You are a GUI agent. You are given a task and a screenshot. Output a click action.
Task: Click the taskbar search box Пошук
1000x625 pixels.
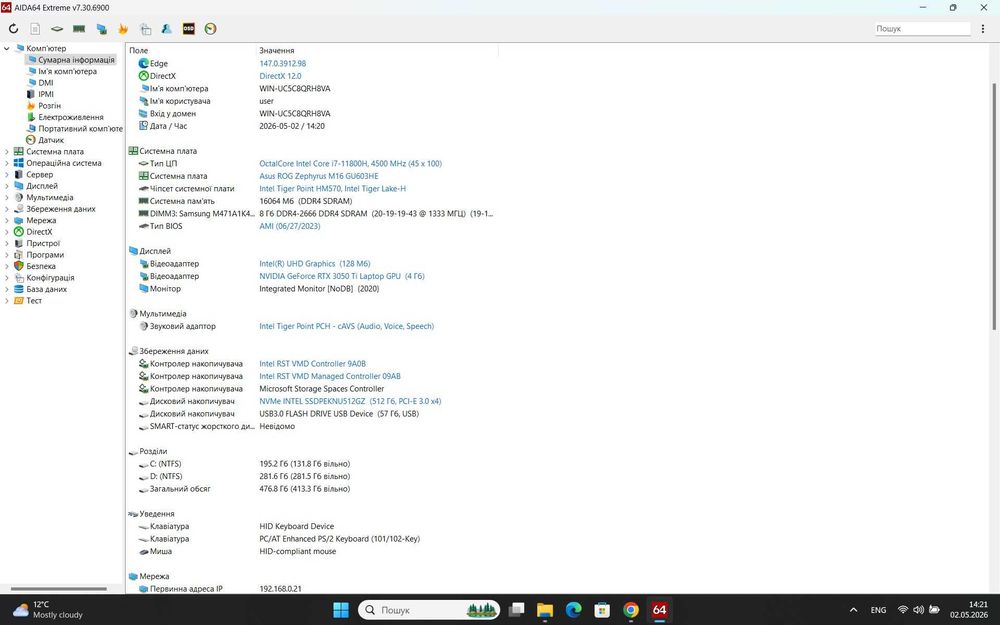(429, 610)
